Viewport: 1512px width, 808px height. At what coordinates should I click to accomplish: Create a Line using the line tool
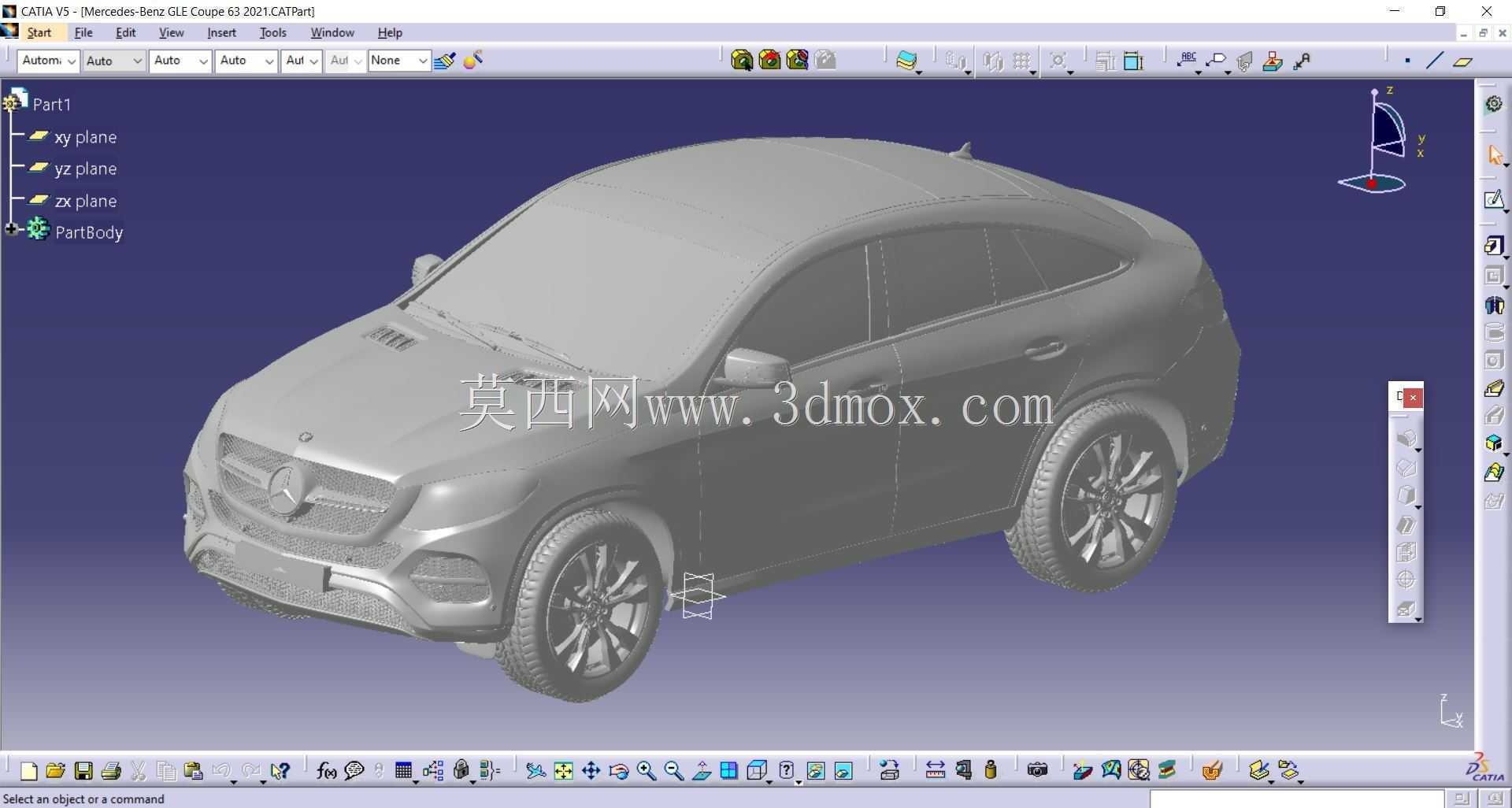pos(1435,61)
